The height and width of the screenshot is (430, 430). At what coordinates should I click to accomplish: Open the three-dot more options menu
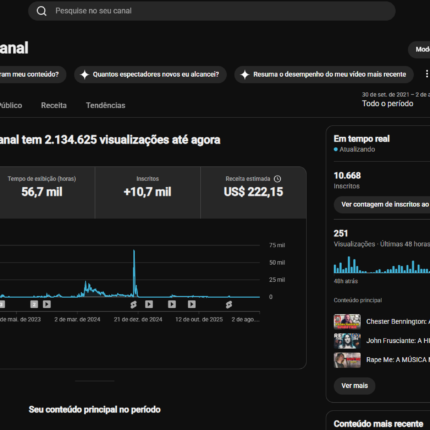click(426, 74)
